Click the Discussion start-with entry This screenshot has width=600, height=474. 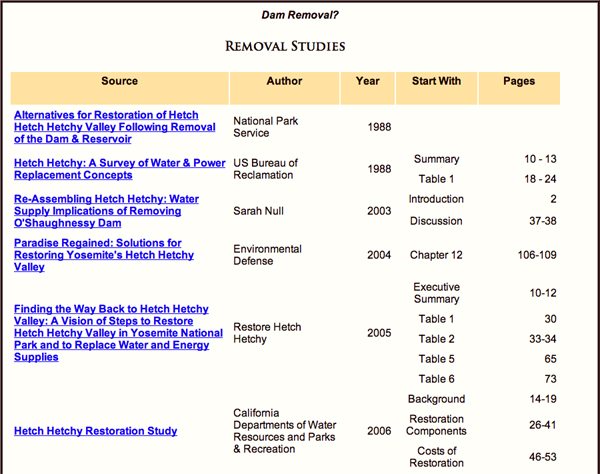(x=436, y=221)
